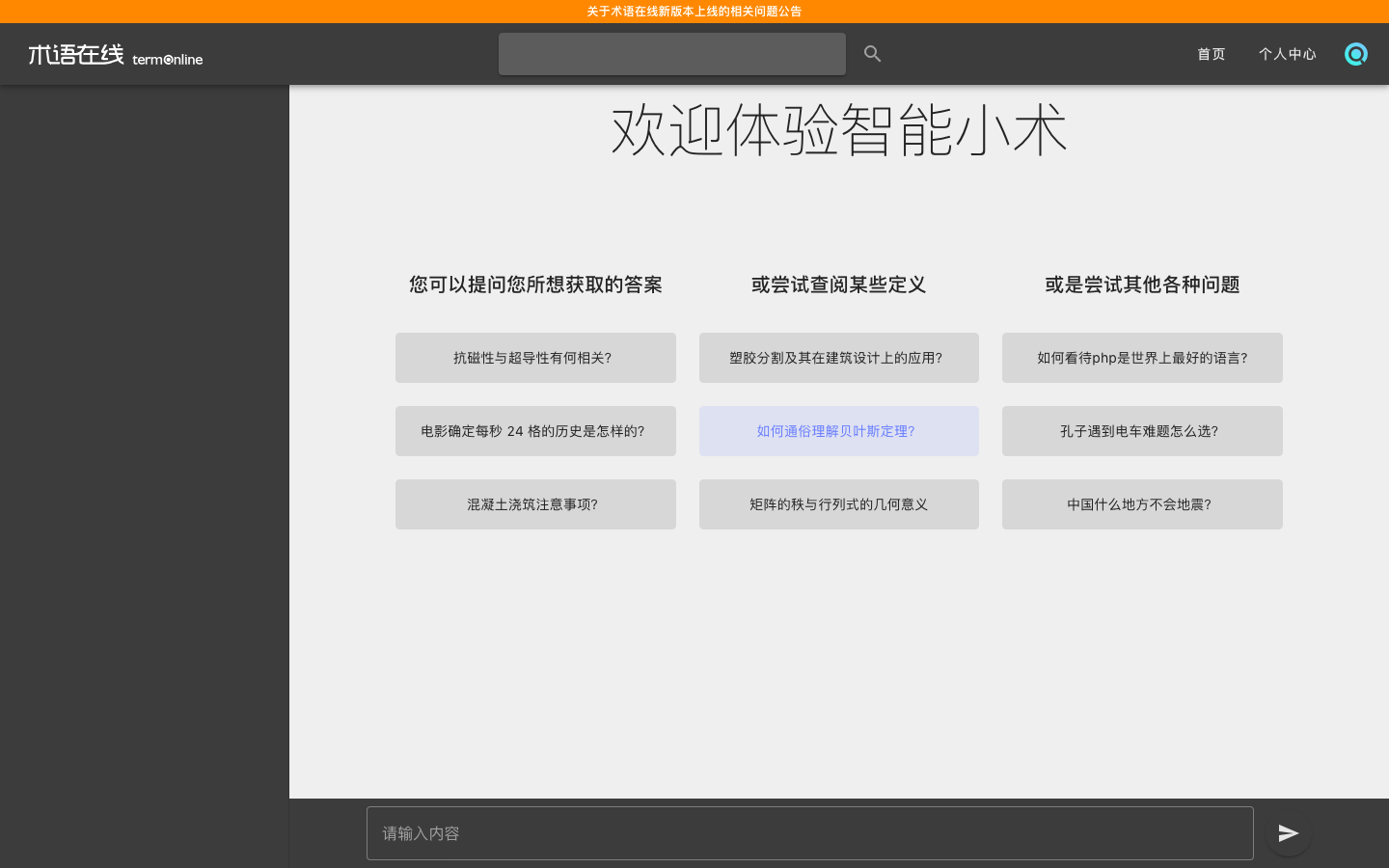Open the 首页 menu item
The height and width of the screenshot is (868, 1389).
(x=1211, y=54)
